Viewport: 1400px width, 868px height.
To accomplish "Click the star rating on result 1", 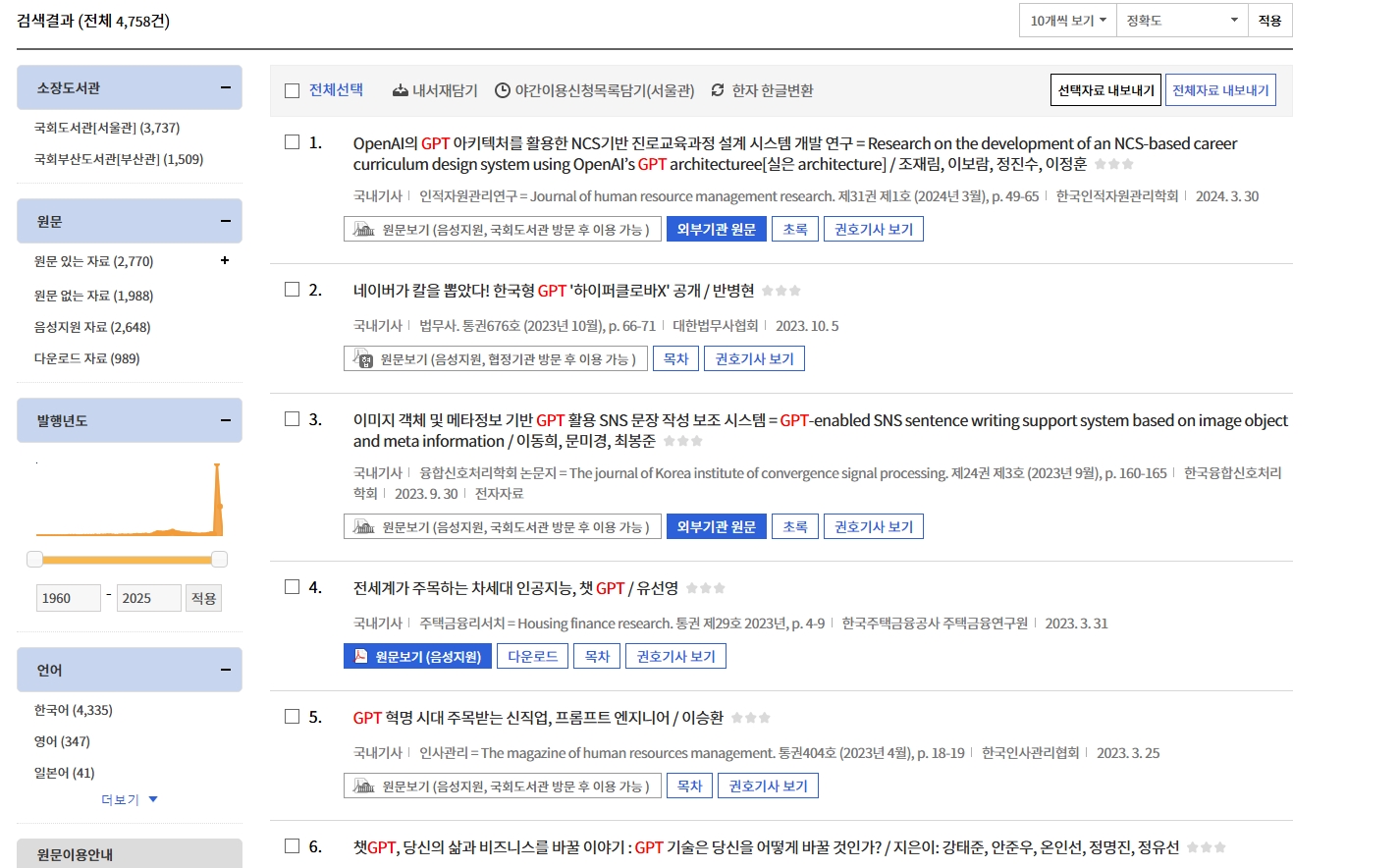I will tap(1114, 164).
